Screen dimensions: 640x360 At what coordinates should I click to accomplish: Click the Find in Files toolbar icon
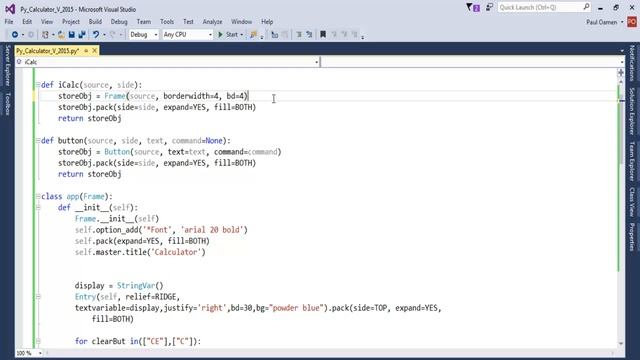[x=253, y=35]
